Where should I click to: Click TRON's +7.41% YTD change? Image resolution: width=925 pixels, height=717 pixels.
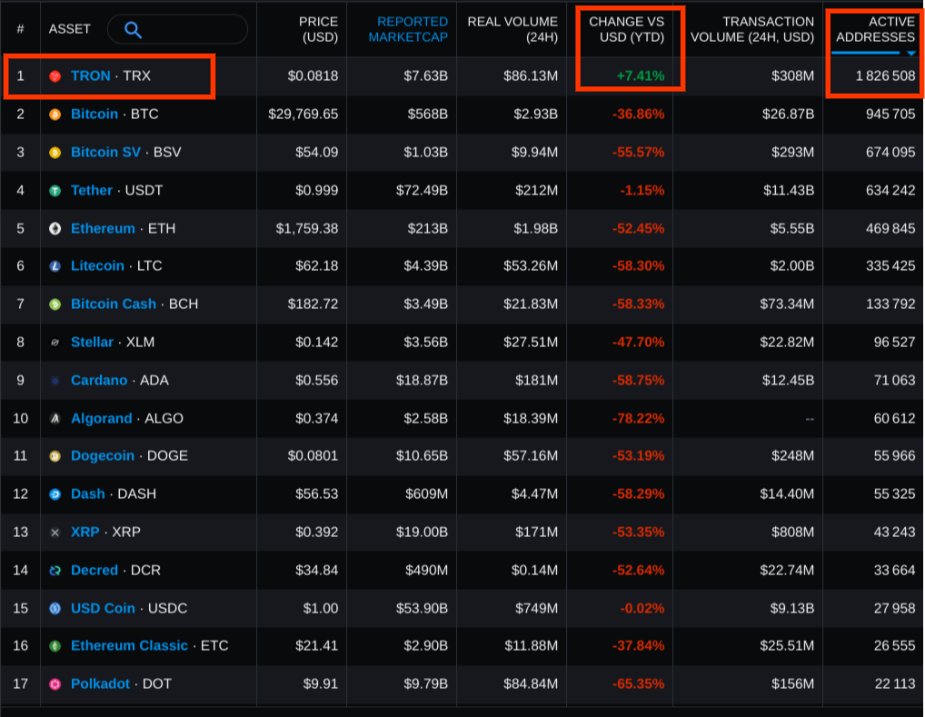[x=640, y=76]
